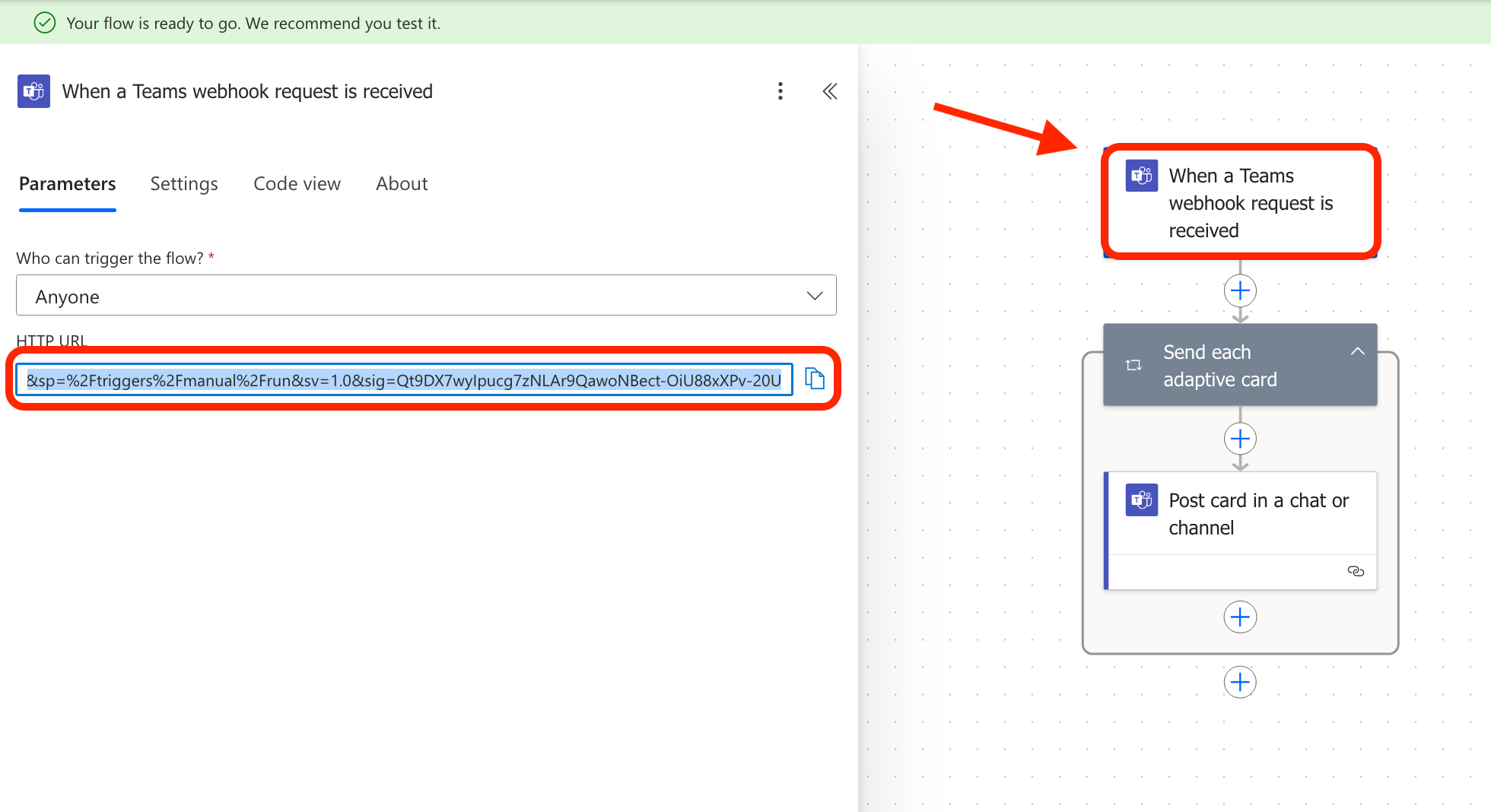1491x812 pixels.
Task: Collapse the Send each adaptive card scope
Action: (1358, 351)
